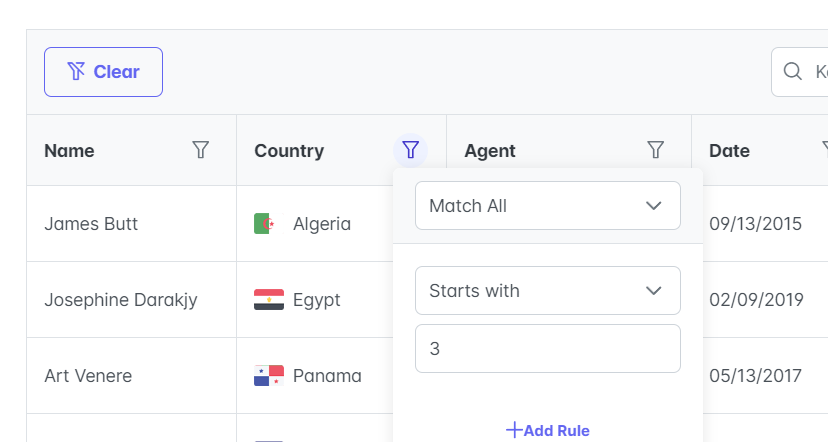Click the Panama flag icon
Screen dimensions: 828x442
[x=268, y=376]
